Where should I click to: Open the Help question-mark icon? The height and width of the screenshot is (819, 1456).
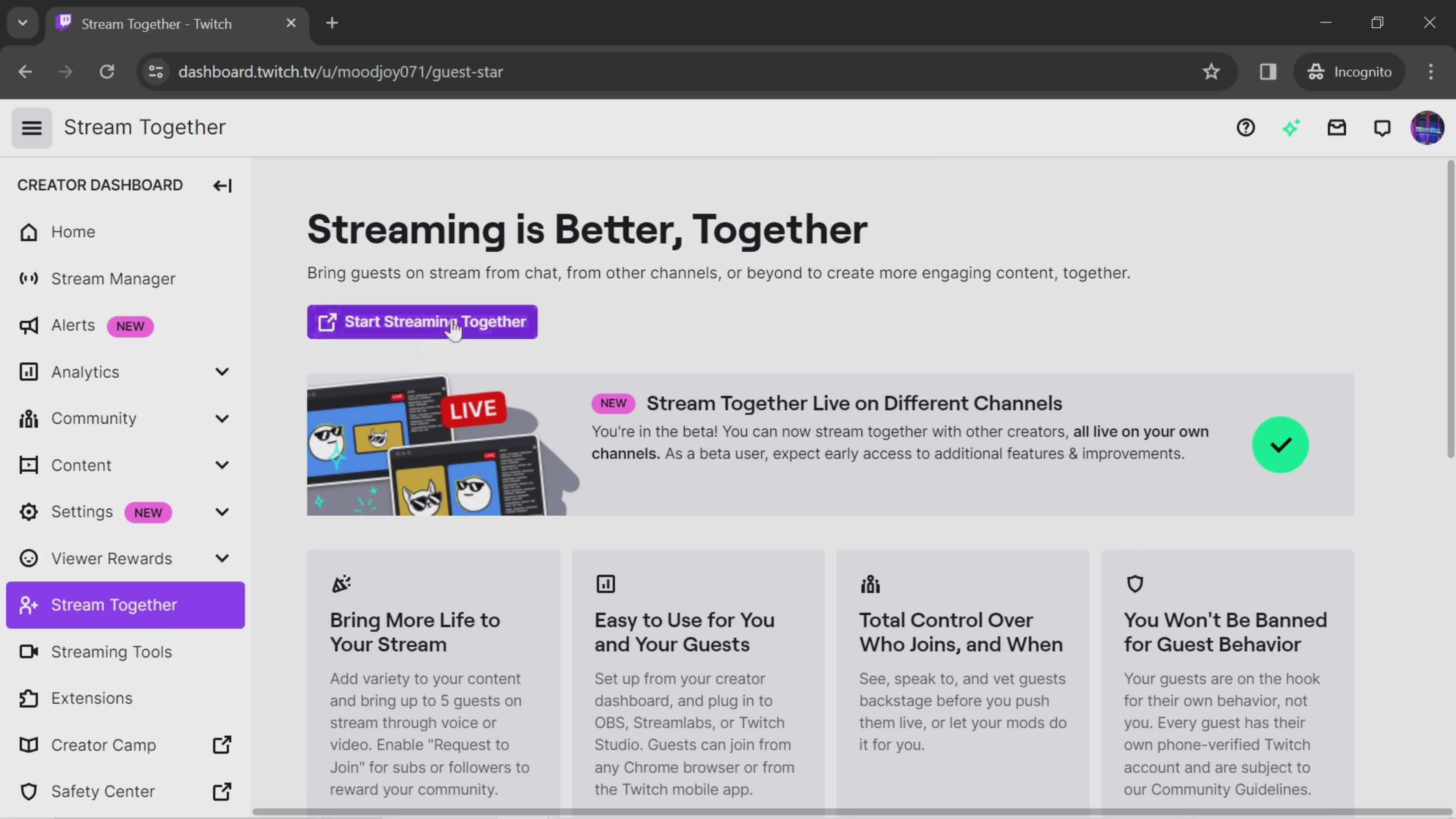tap(1246, 128)
